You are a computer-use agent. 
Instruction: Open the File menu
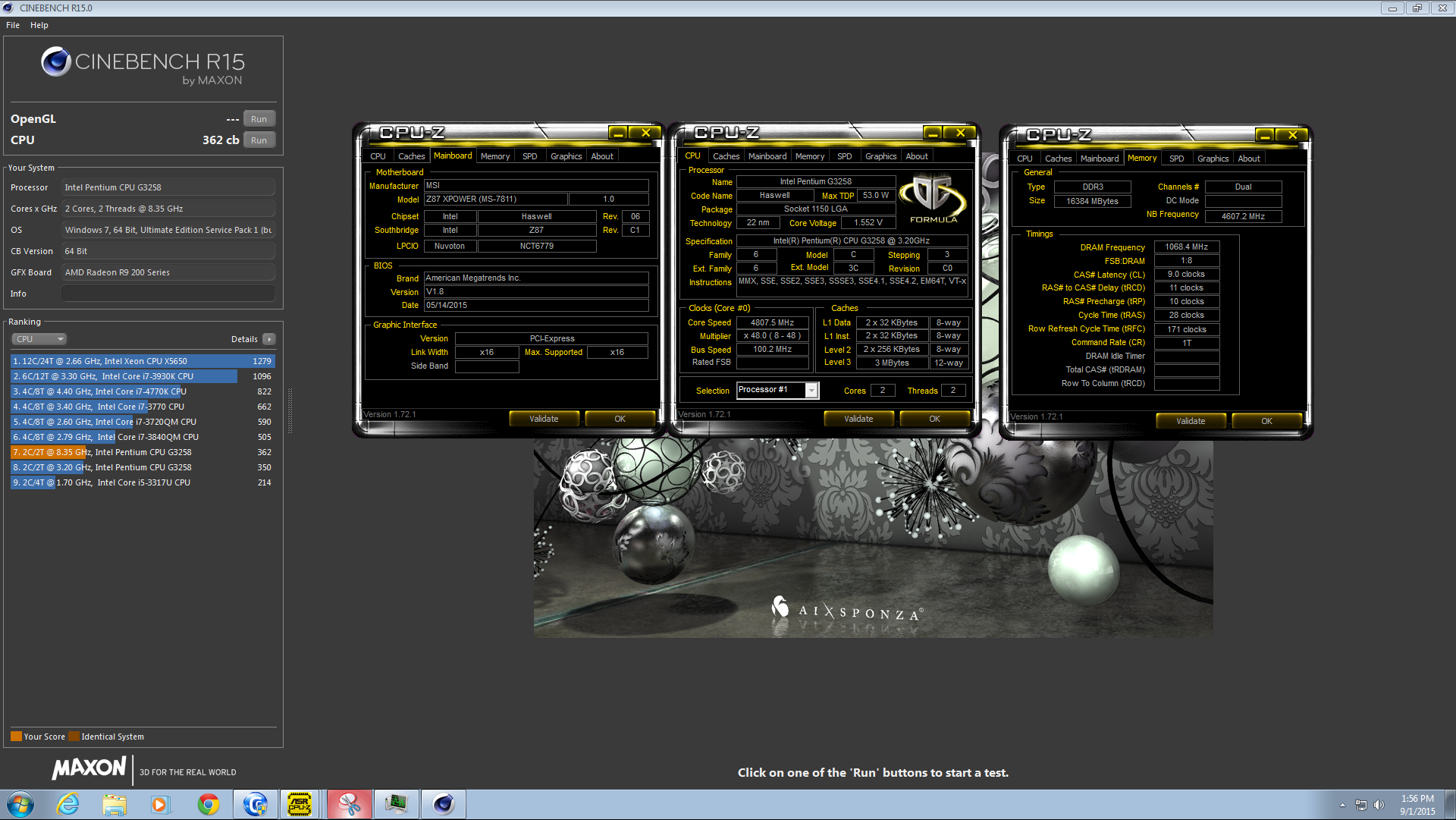(x=13, y=25)
